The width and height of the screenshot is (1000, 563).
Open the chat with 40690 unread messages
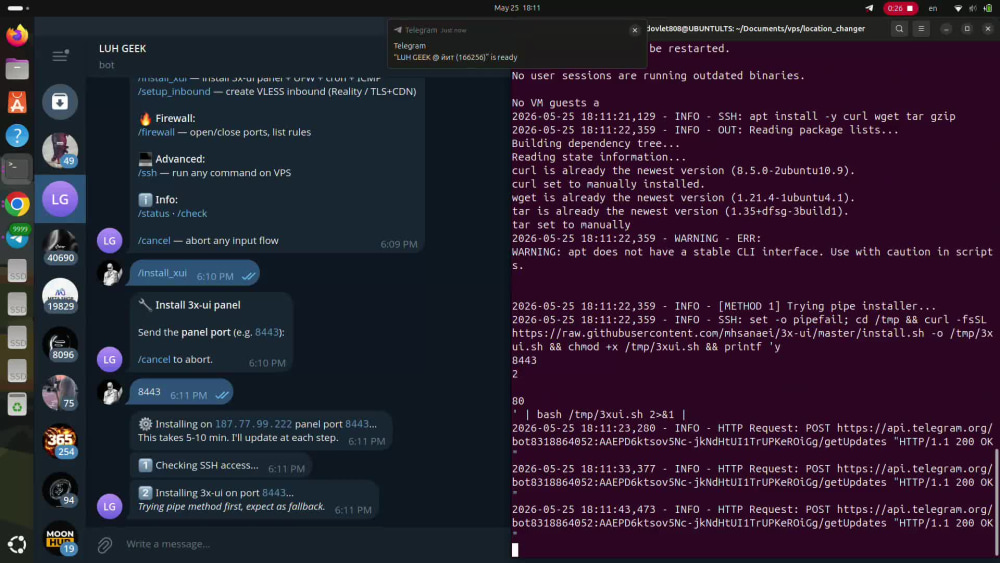[x=60, y=247]
